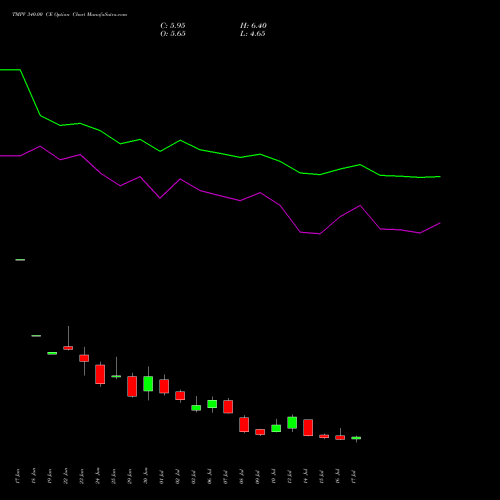Click the low value 'L: 4.65'
The width and height of the screenshot is (500, 500).
coord(253,34)
